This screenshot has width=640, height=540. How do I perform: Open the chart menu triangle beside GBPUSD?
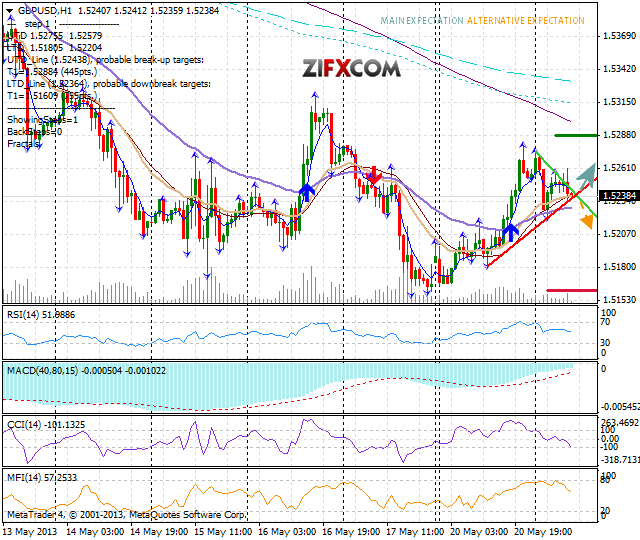tap(10, 11)
